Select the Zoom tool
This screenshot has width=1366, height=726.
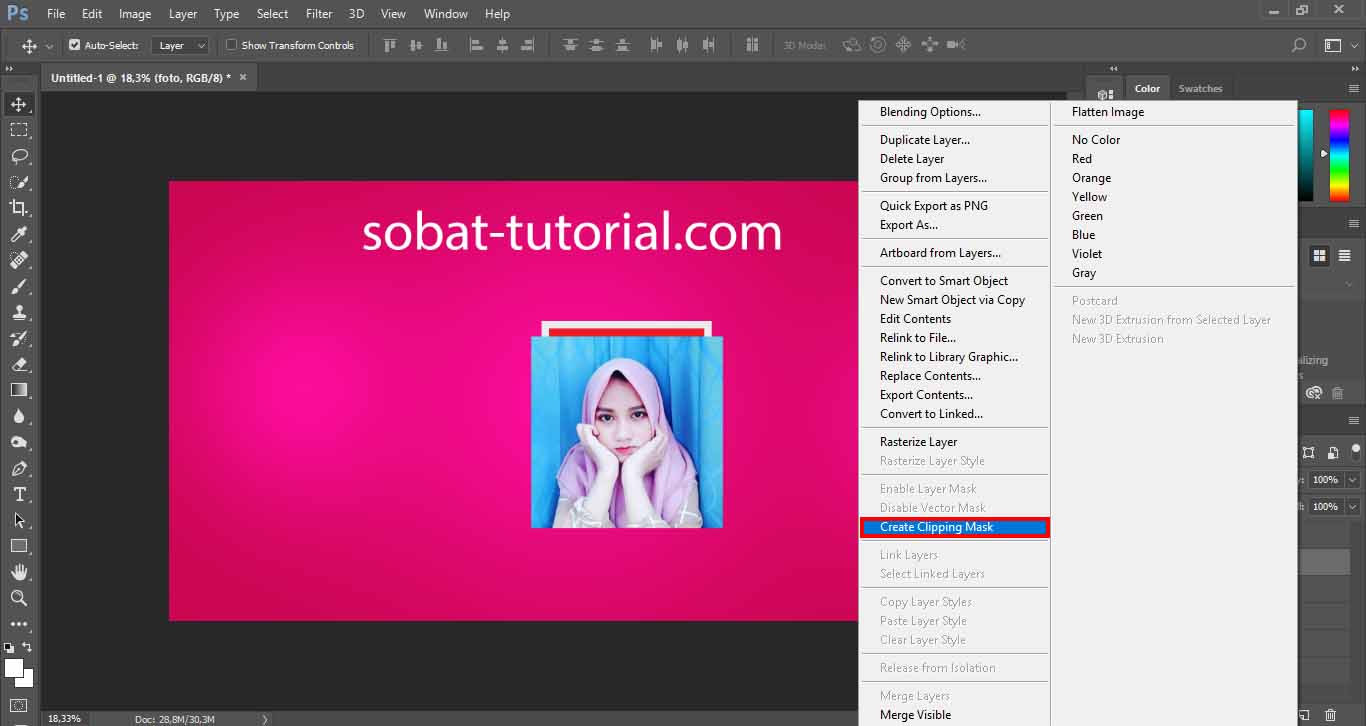pyautogui.click(x=18, y=597)
